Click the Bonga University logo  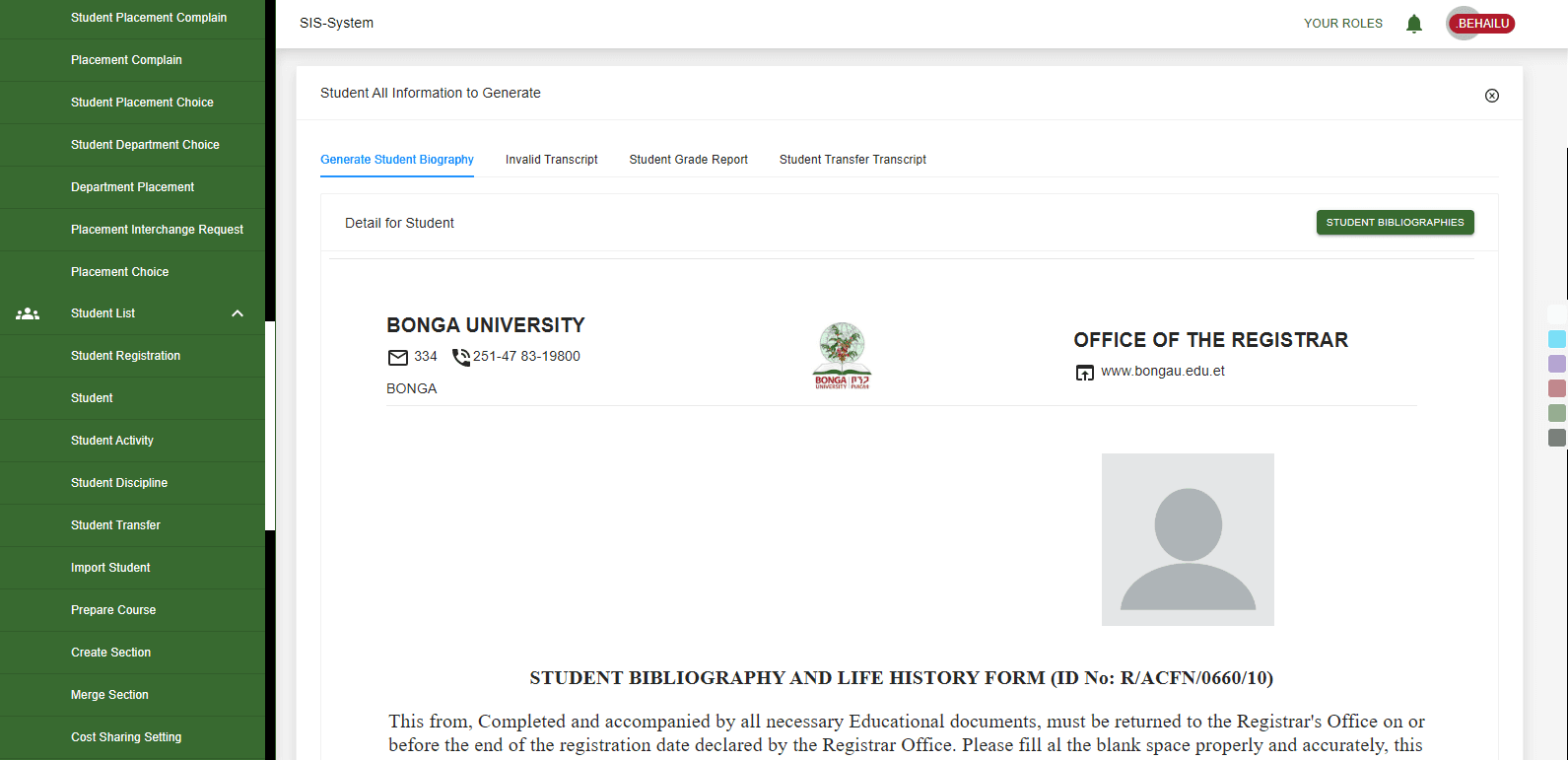point(842,356)
